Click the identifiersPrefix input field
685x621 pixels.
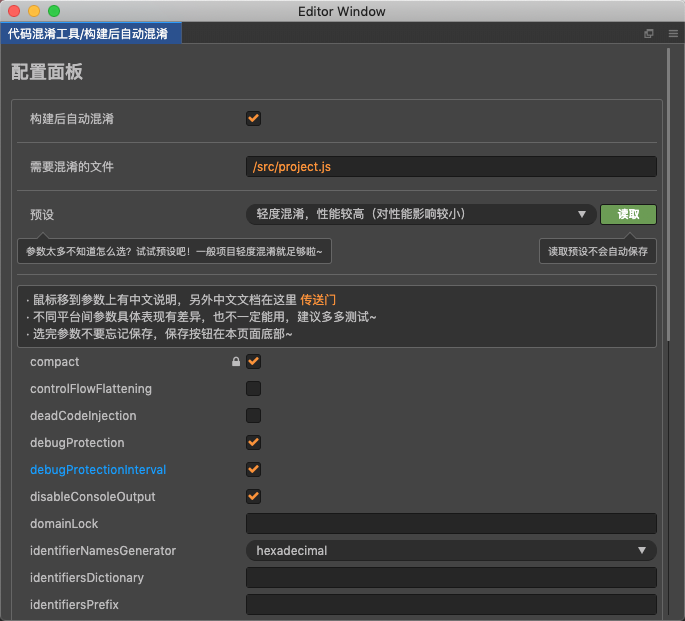pyautogui.click(x=451, y=605)
